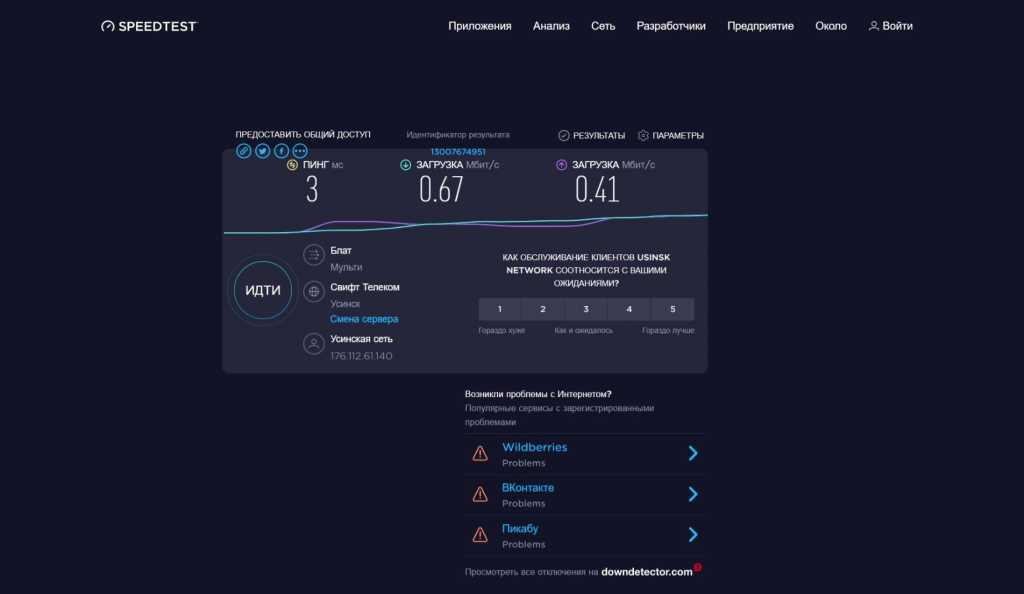The width and height of the screenshot is (1024, 594).
Task: Share the result on Facebook
Action: pyautogui.click(x=281, y=151)
